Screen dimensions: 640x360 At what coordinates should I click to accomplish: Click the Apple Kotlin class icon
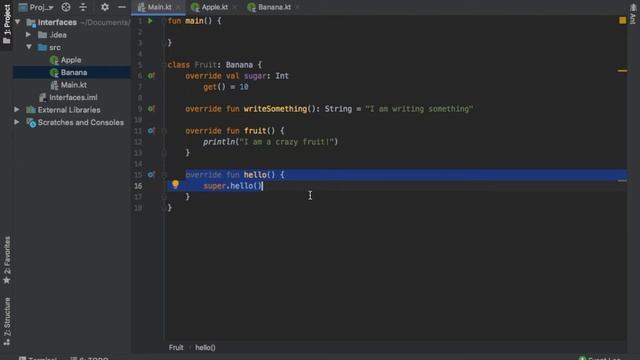click(x=54, y=60)
